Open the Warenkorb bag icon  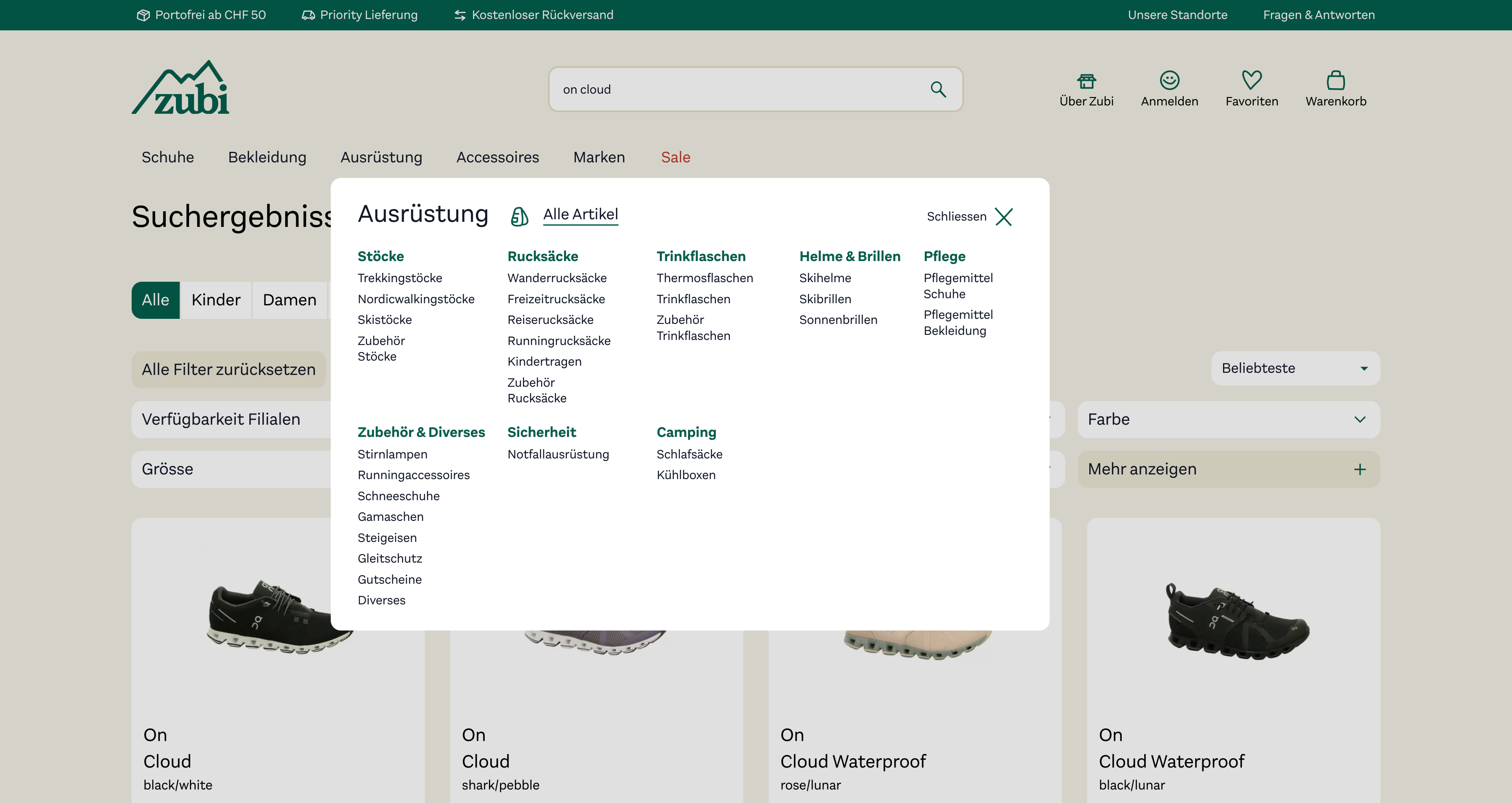pos(1335,81)
